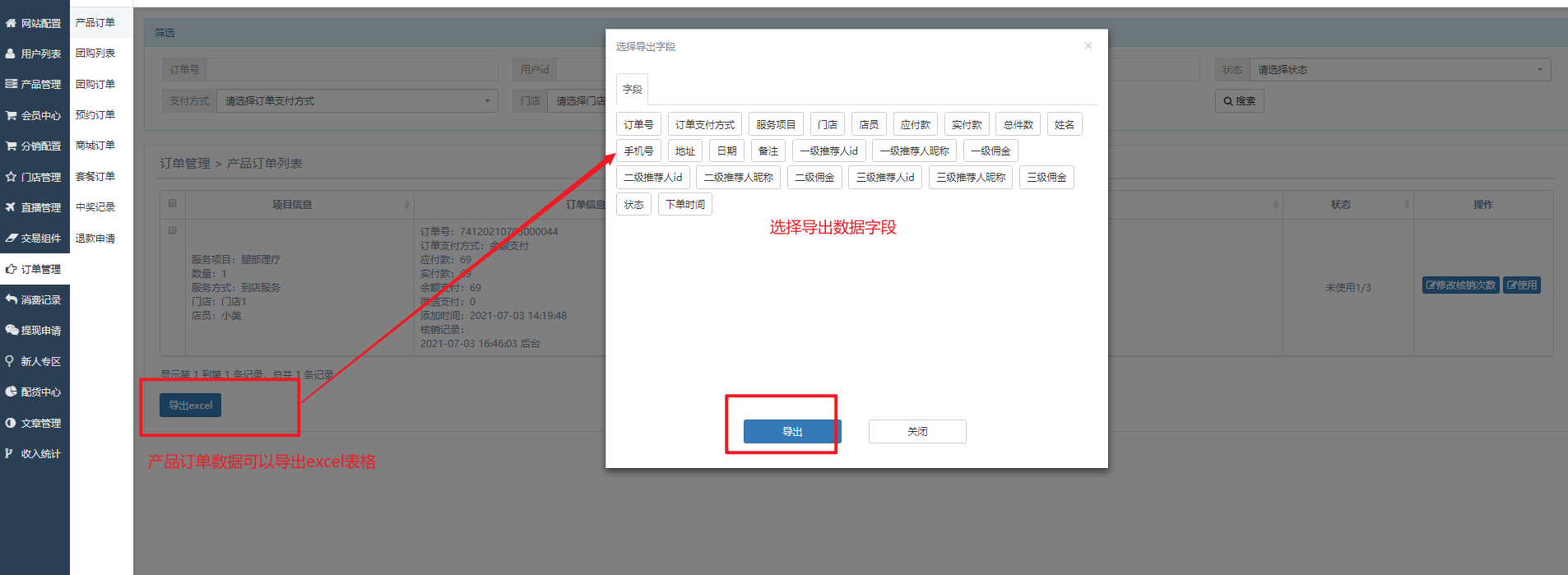Toggle the 订单号 export field
The width and height of the screenshot is (1568, 575).
click(638, 124)
